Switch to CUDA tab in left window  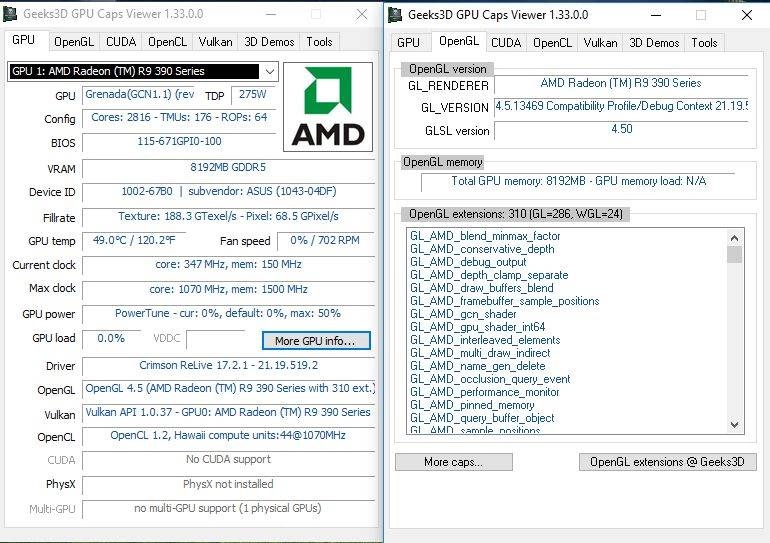[x=121, y=42]
